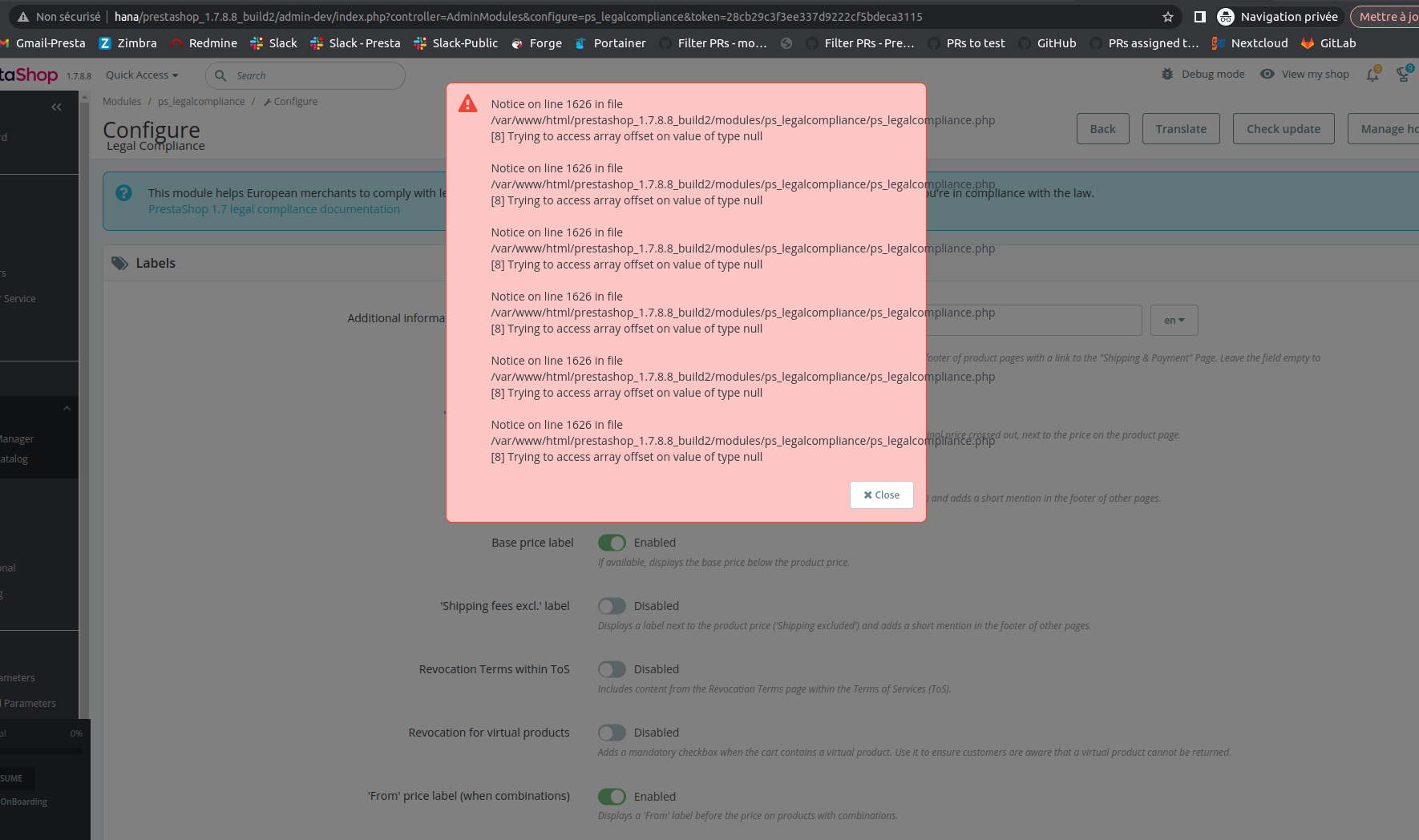Click the search magnifier in the admin search bar
Viewport: 1419px width, 840px height.
coord(221,75)
